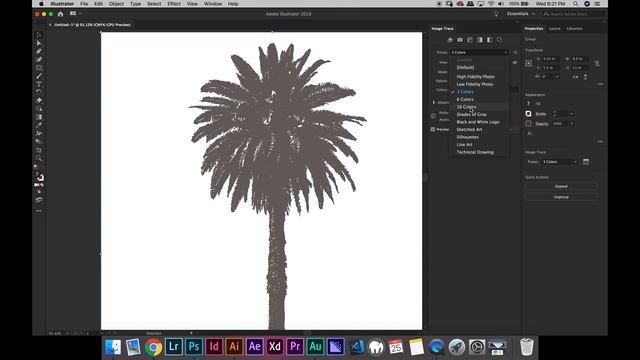Screen dimensions: 640x360
Task: Open the Stroke weight dropdown arrow
Action: 571,114
